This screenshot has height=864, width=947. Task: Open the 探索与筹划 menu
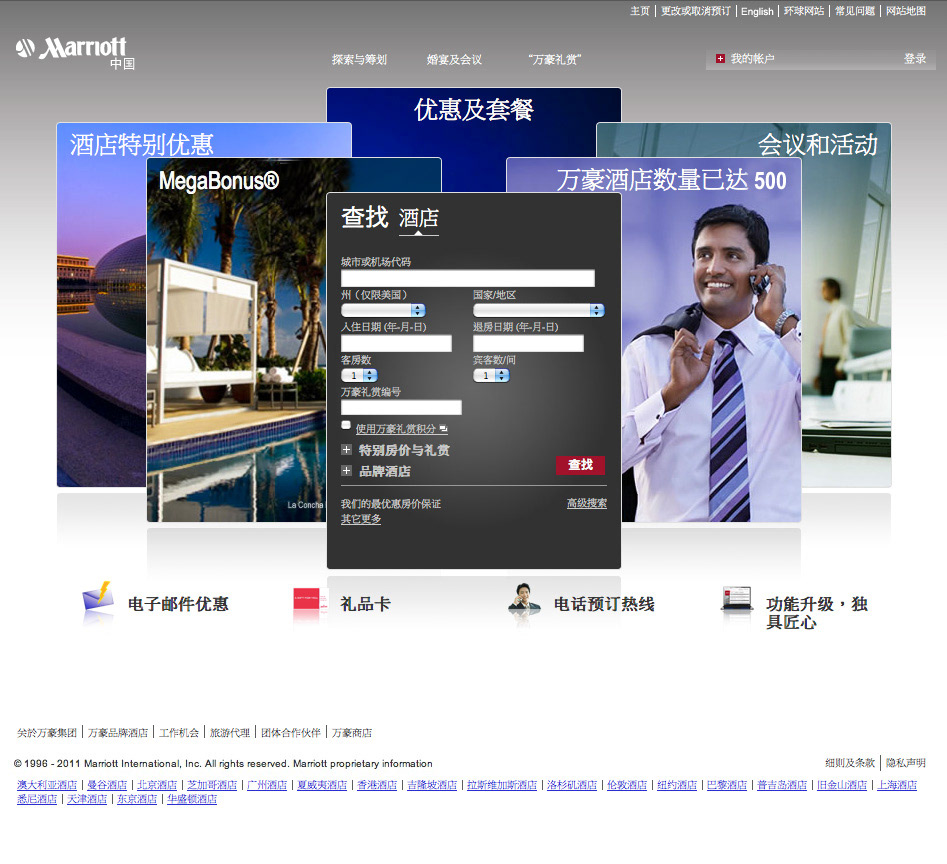click(x=359, y=60)
